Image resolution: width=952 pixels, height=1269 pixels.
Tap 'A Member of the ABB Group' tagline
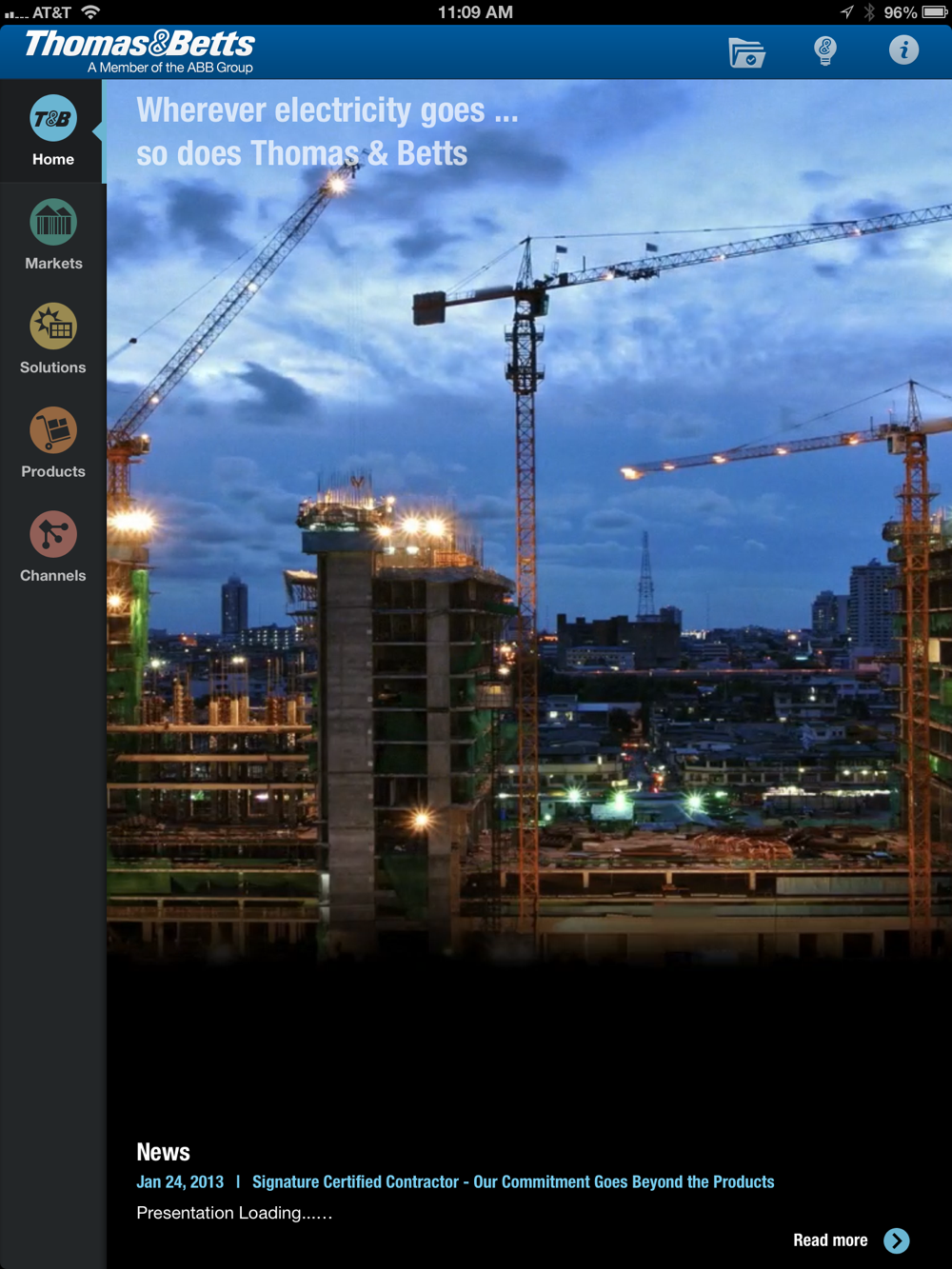pos(170,68)
